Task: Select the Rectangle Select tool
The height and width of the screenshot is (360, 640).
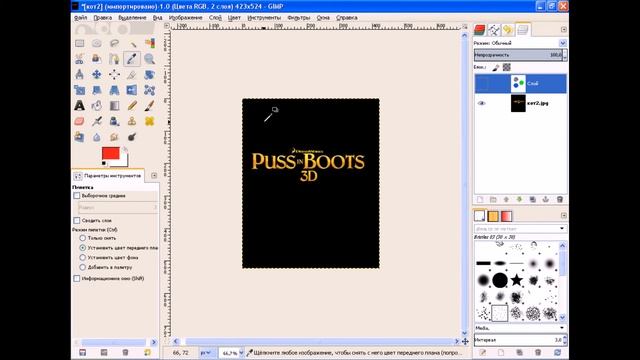Action: pos(79,43)
